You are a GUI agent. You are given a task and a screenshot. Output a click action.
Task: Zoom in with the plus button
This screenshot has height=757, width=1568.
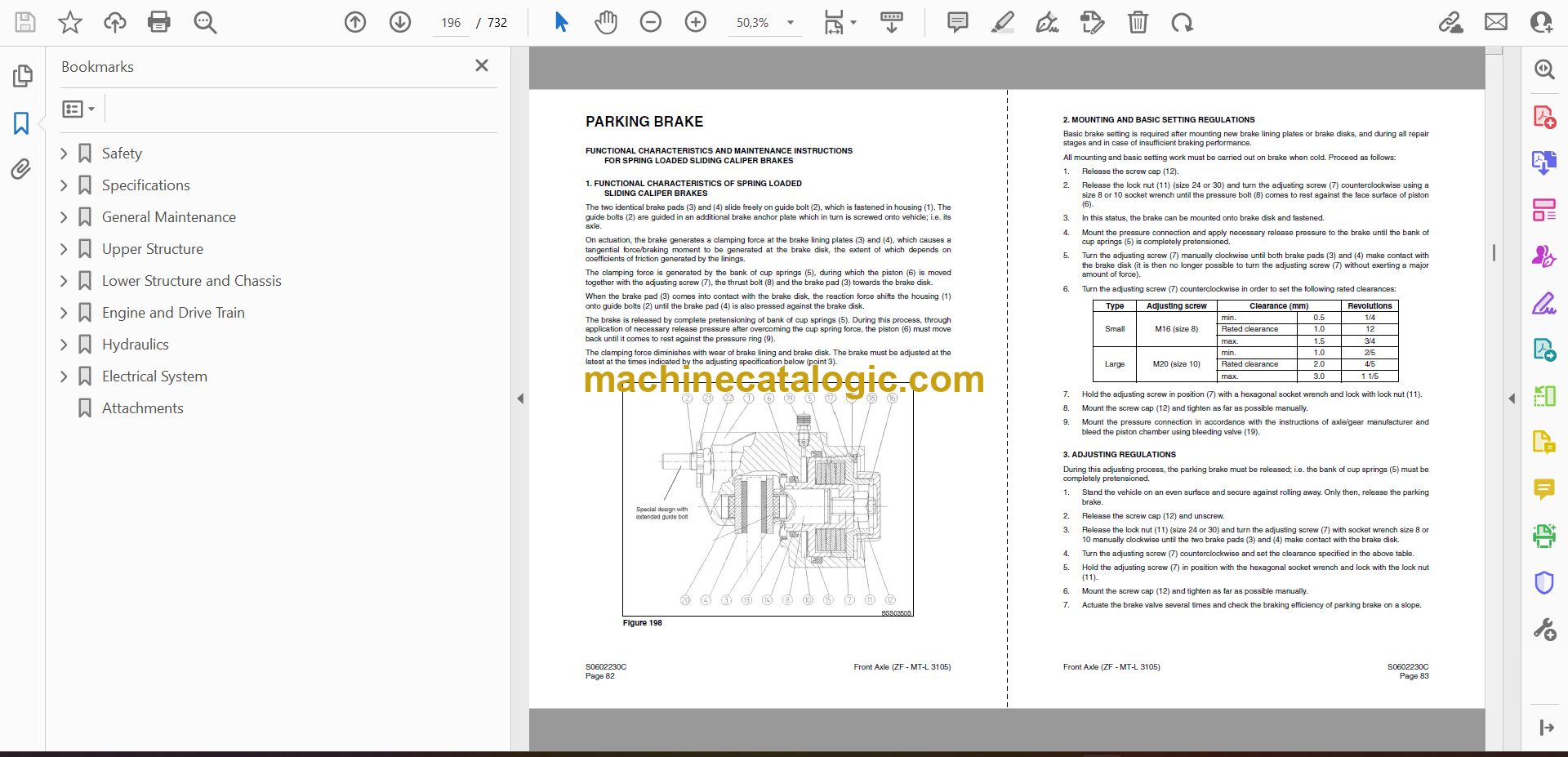[696, 22]
